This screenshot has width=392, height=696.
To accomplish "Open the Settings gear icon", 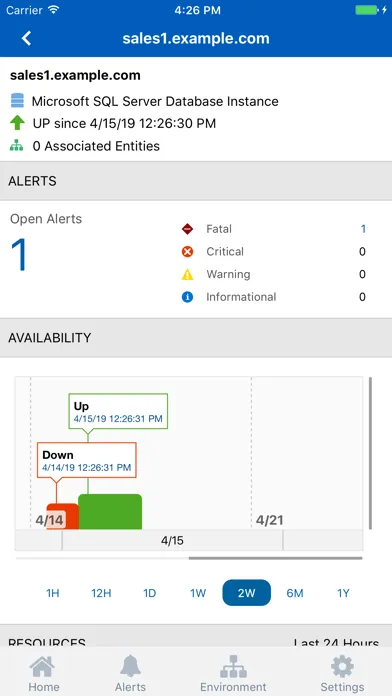I will pos(342,666).
